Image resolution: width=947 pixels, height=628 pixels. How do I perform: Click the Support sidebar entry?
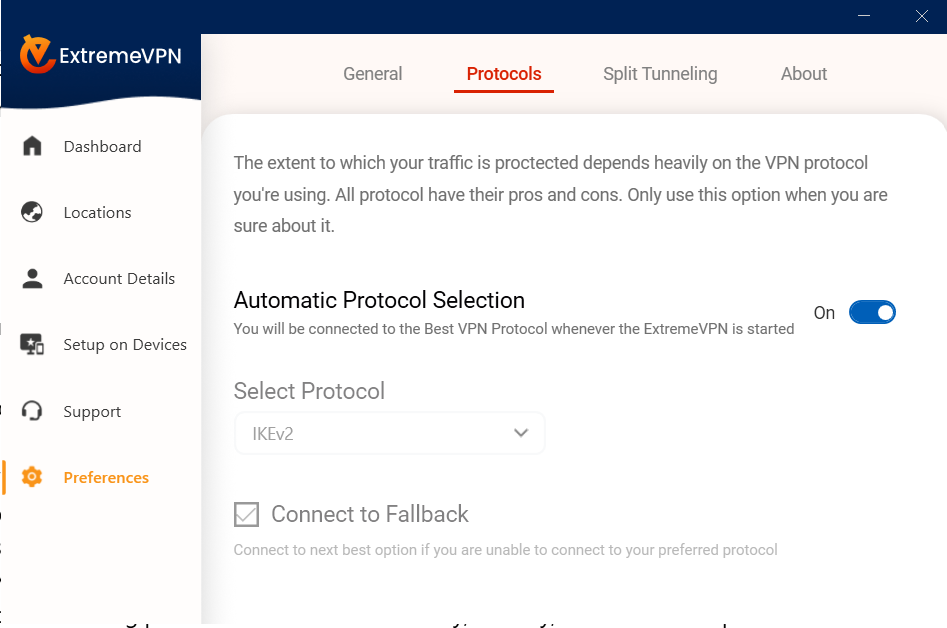[x=92, y=411]
